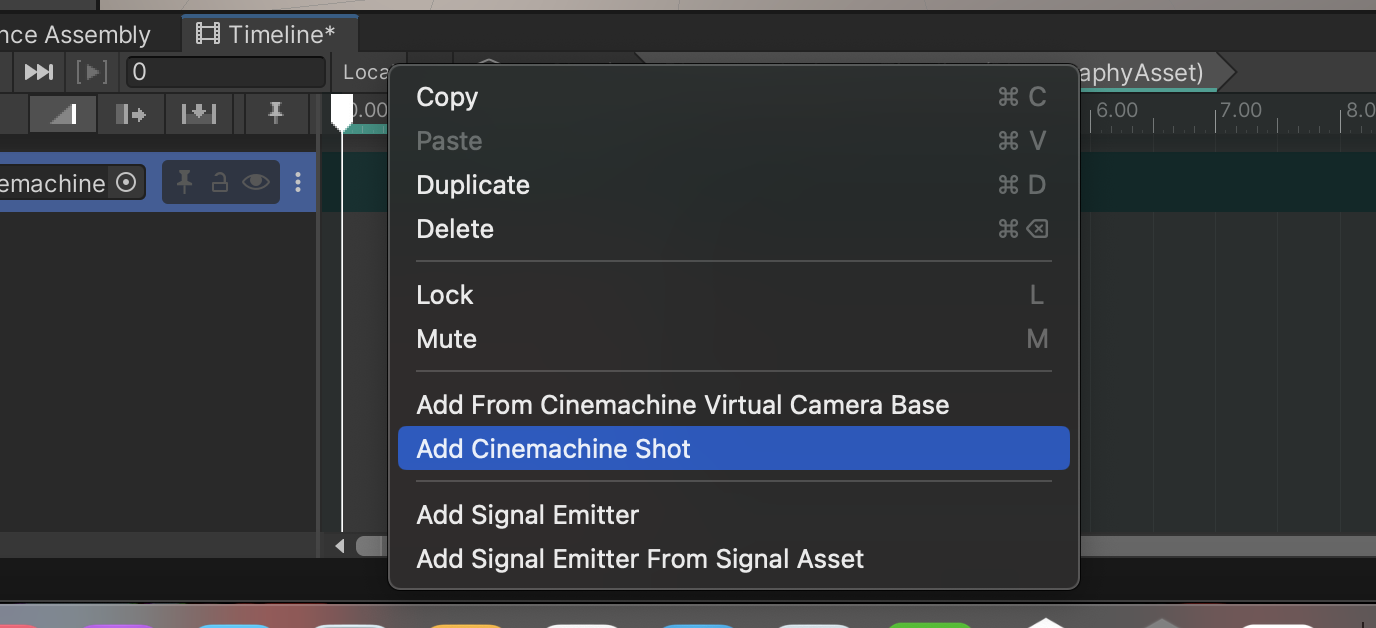Image resolution: width=1376 pixels, height=628 pixels.
Task: Hide the Cinemachine track with eye icon
Action: point(256,182)
